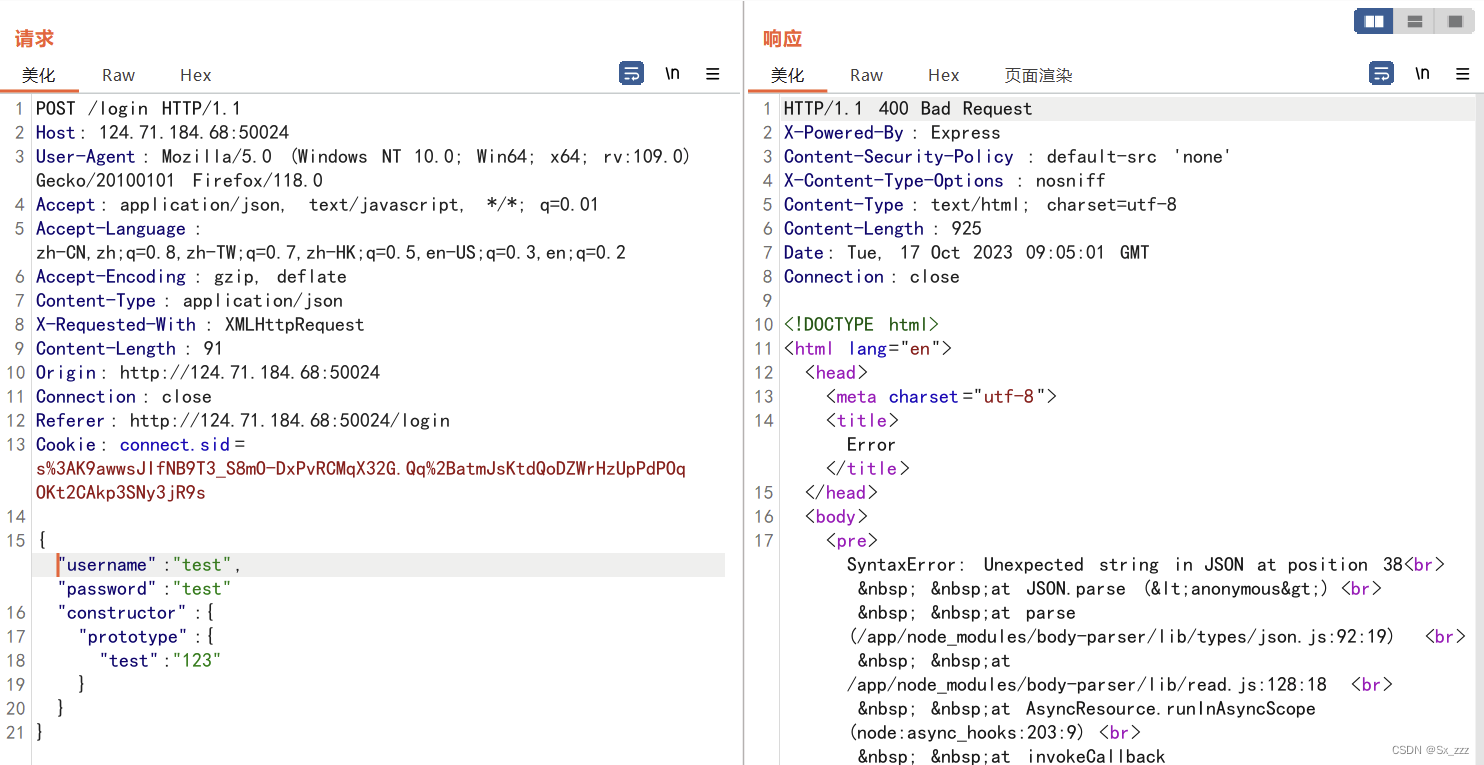Click HTTP/1.1 400 Bad Request status line
This screenshot has height=765, width=1484.
[907, 109]
